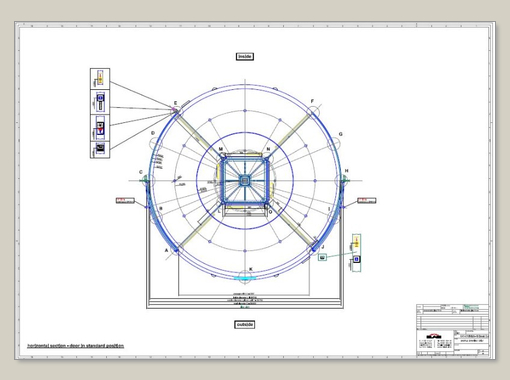Click the central square hub of the door
This screenshot has width=510, height=380.
[245, 181]
